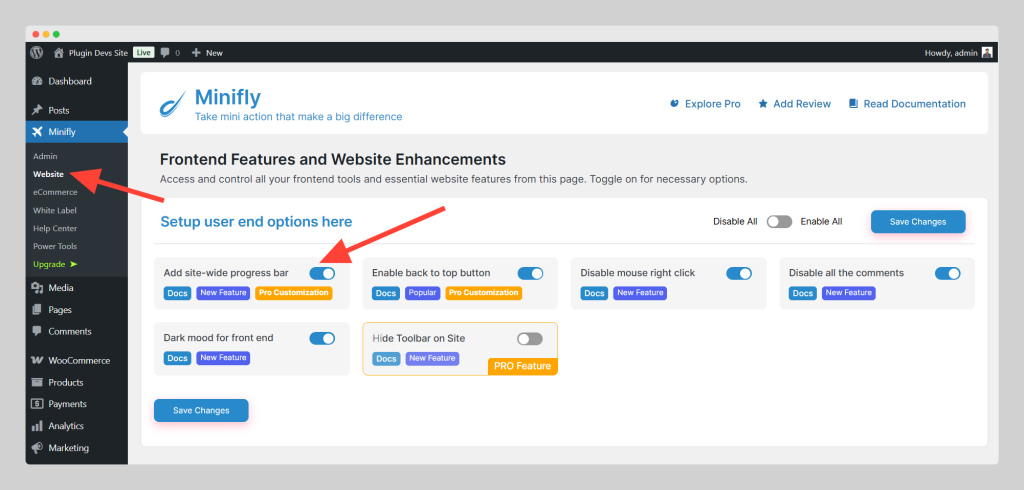Click the PRO Feature label

[522, 367]
